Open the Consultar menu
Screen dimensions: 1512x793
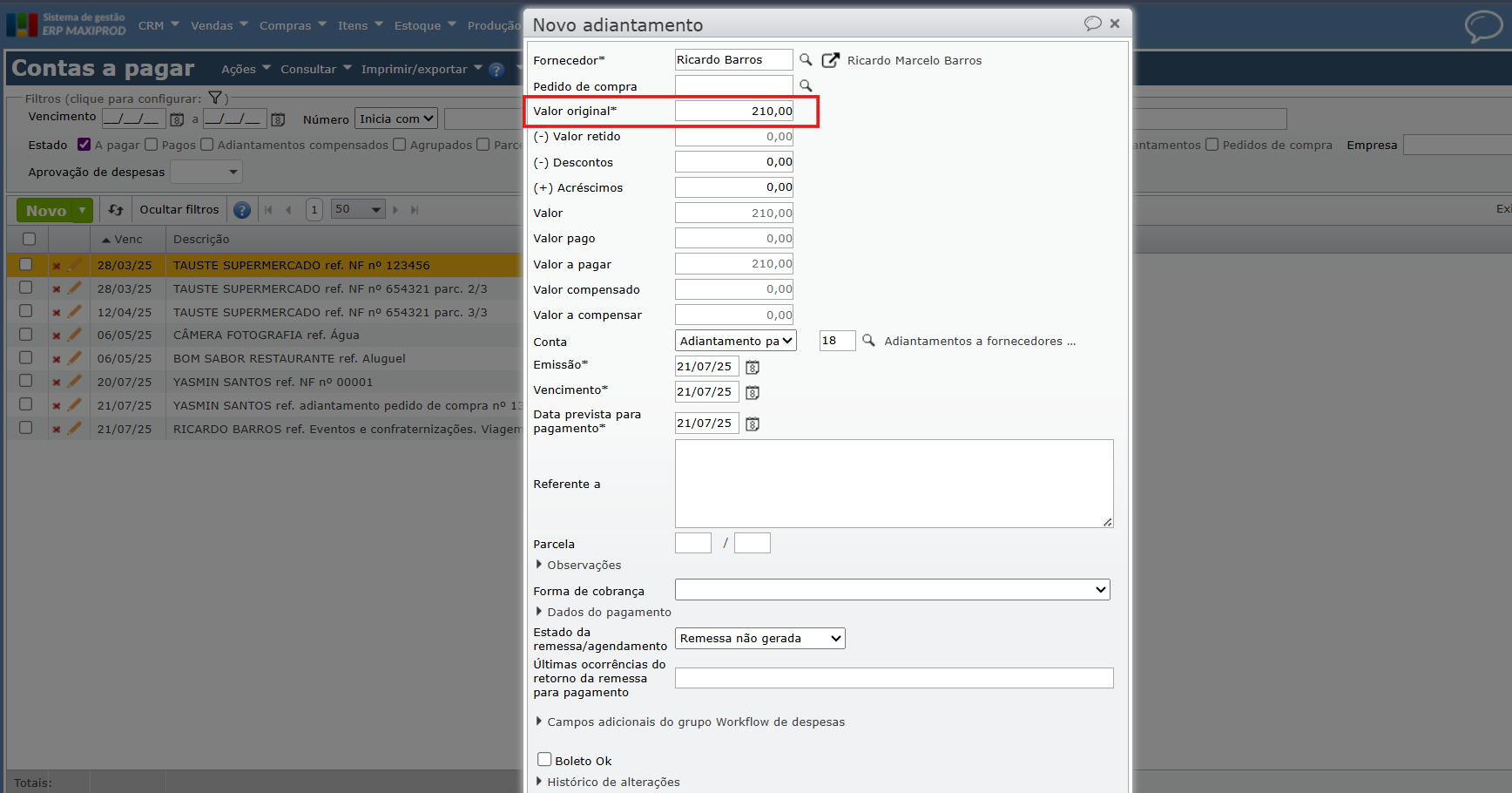click(316, 69)
